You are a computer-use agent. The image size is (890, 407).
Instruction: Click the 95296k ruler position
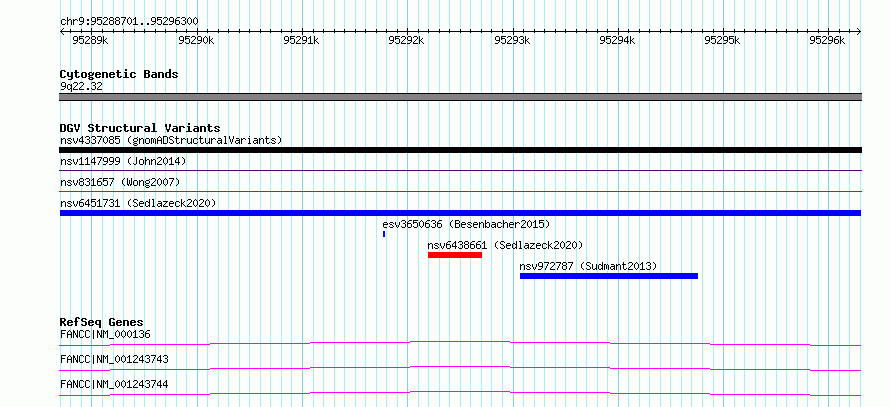point(827,40)
